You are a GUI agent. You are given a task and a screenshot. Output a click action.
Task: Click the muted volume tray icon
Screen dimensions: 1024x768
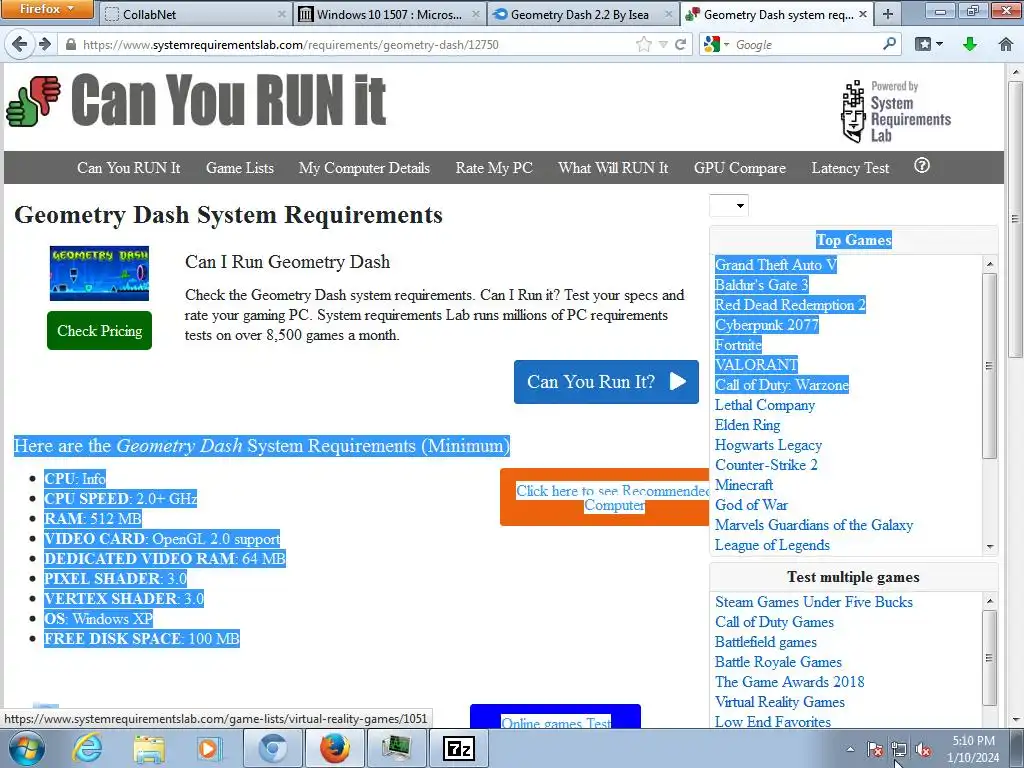[923, 750]
